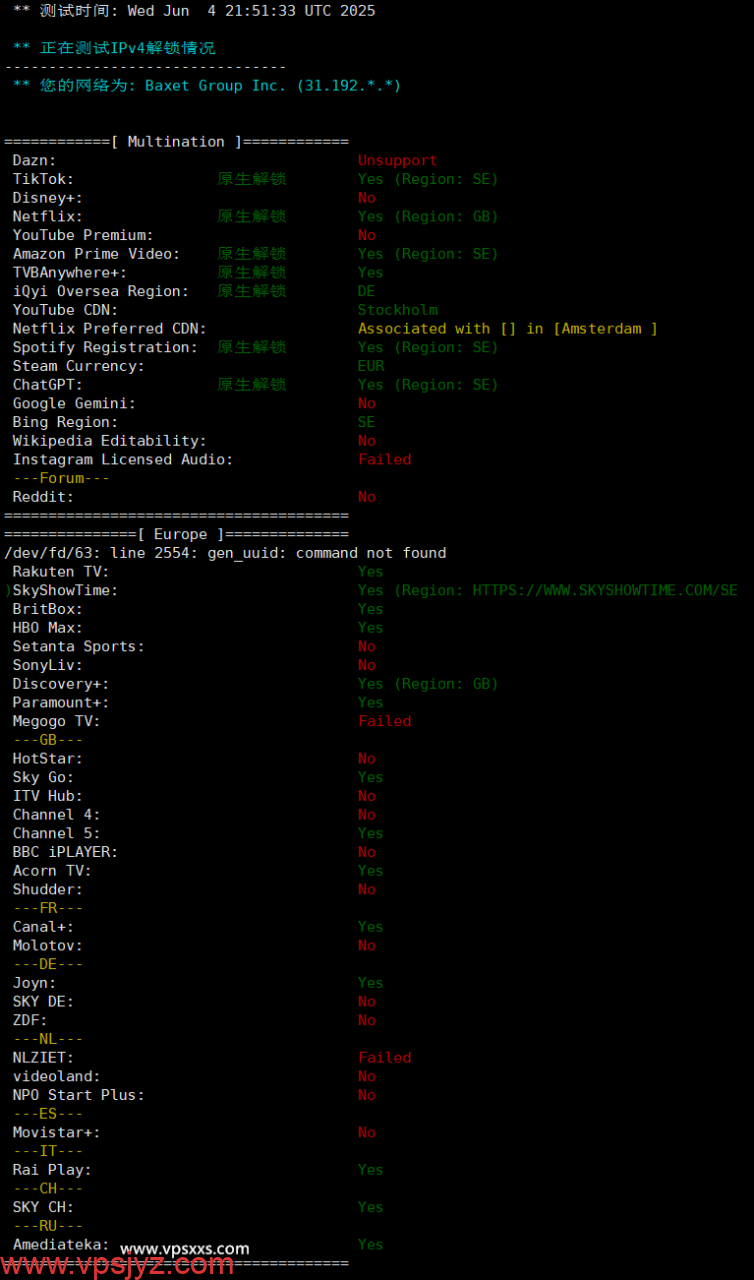
Task: Click the 'videoland:' label
Action: 57,1076
